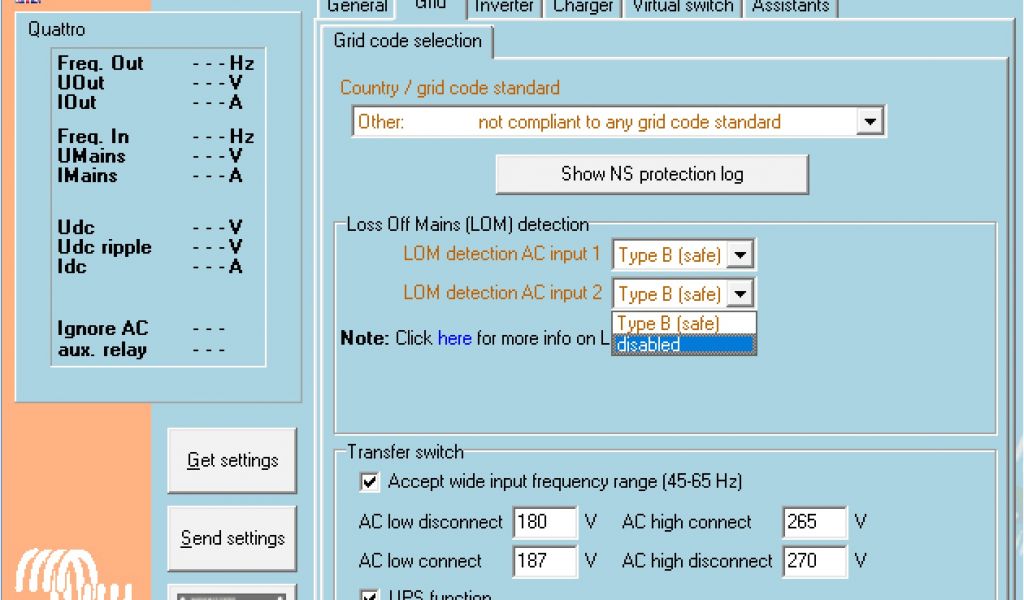Select "disabled" from the open list

click(x=684, y=345)
